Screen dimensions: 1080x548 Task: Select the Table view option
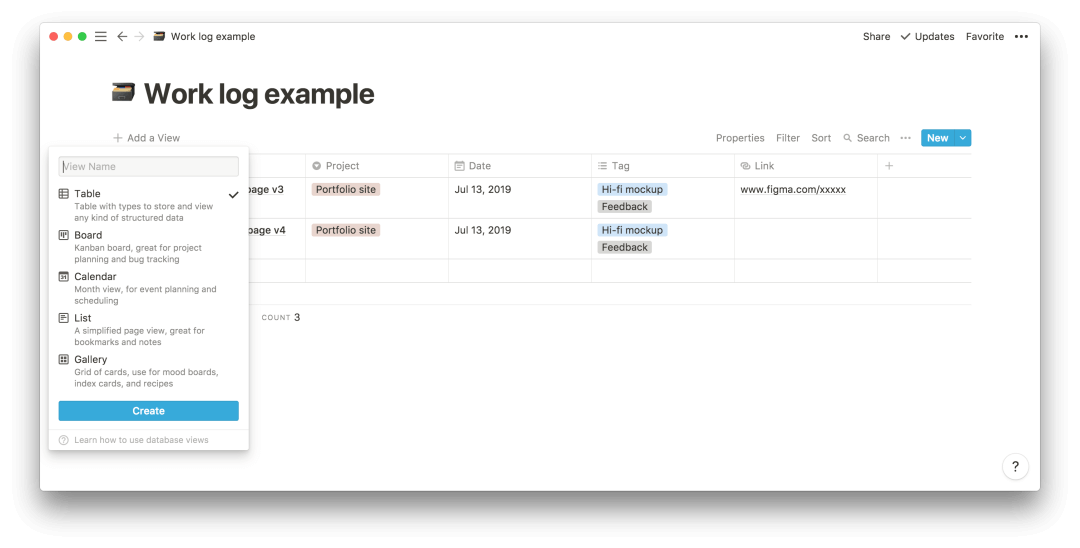(x=148, y=205)
